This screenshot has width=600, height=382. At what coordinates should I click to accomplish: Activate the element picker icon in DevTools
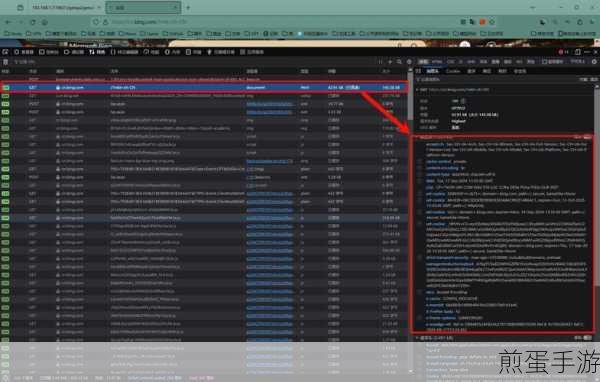[x=5, y=52]
